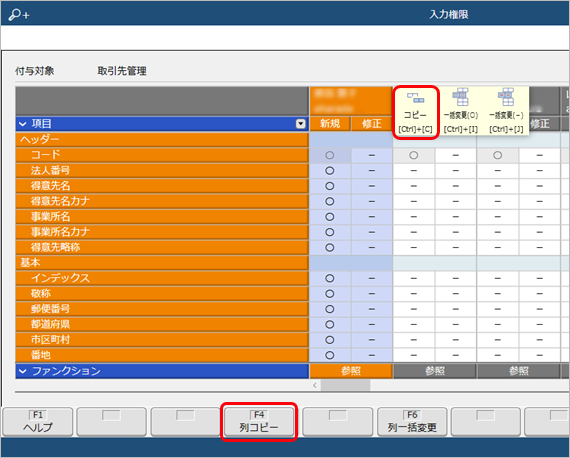Open the 項目 header filter dropdown

click(x=301, y=124)
